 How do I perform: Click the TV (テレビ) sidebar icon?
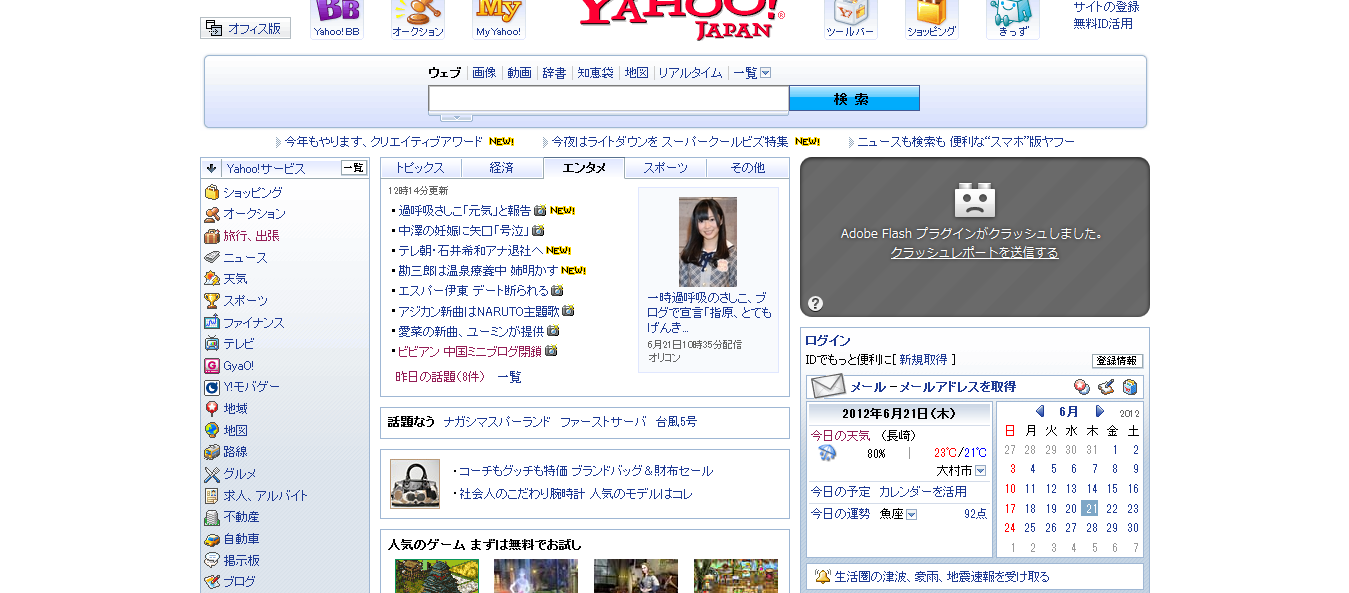(212, 344)
